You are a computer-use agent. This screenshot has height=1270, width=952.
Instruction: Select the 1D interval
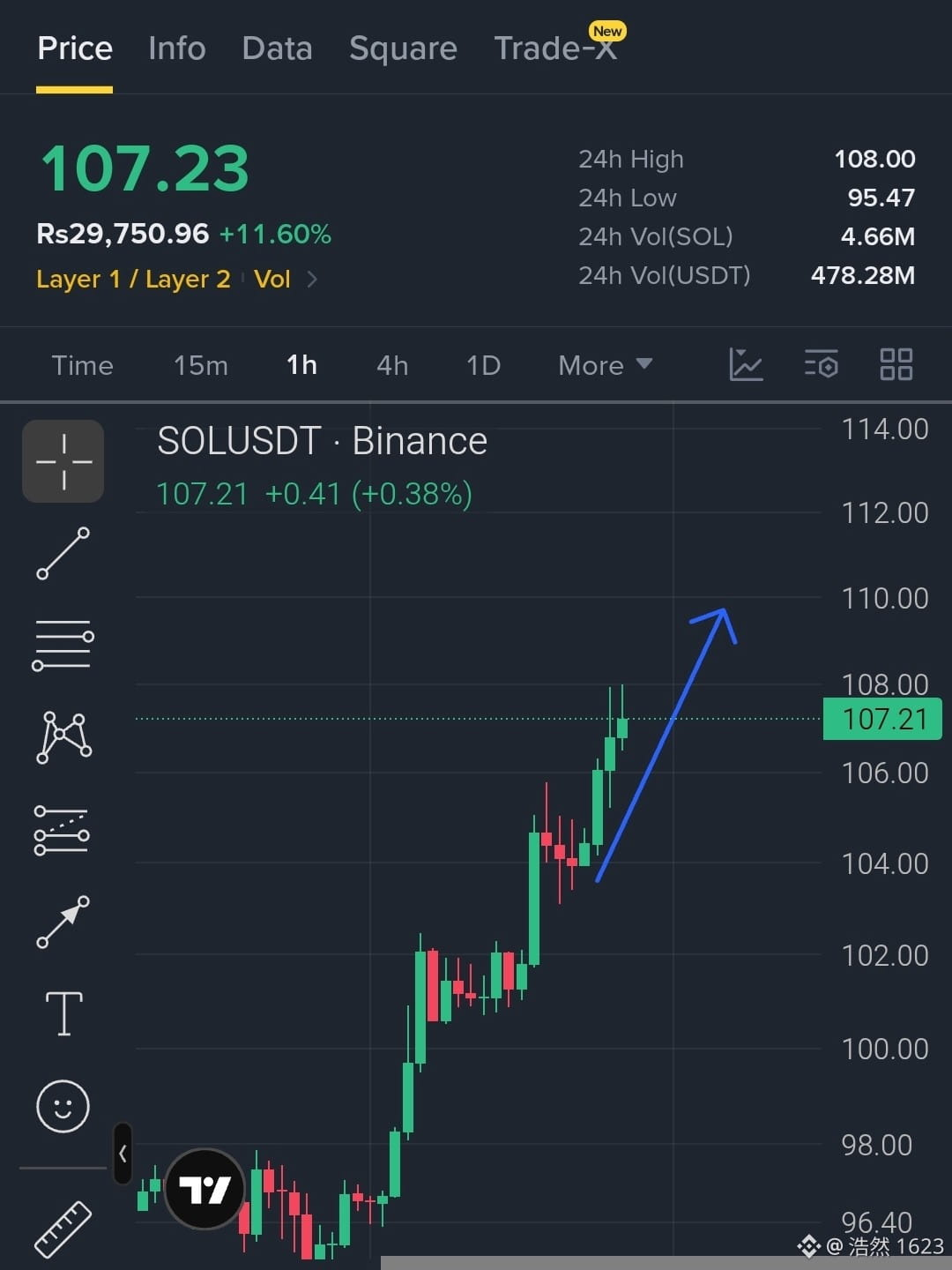tap(483, 365)
